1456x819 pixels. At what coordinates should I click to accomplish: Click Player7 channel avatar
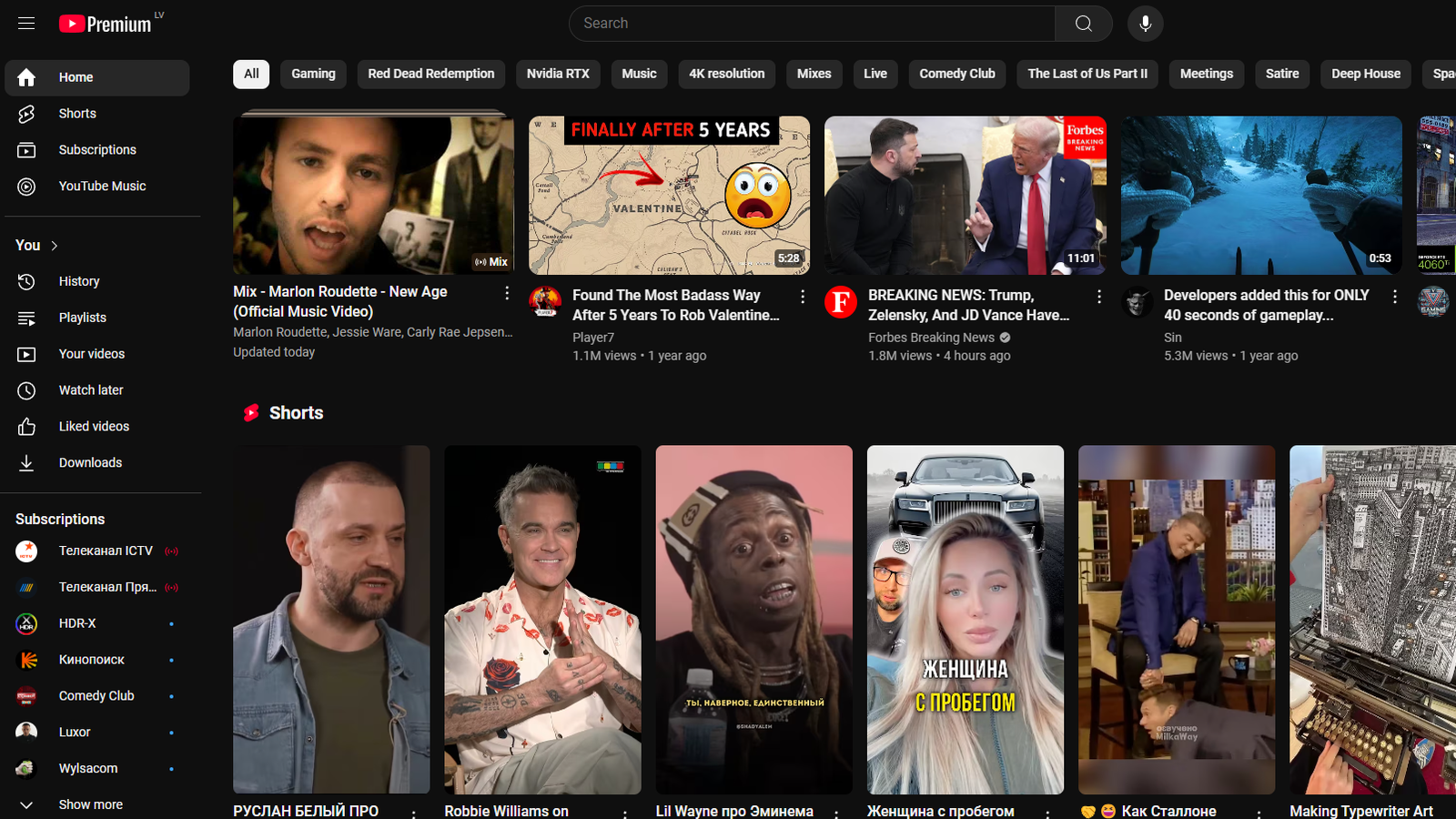click(x=545, y=301)
